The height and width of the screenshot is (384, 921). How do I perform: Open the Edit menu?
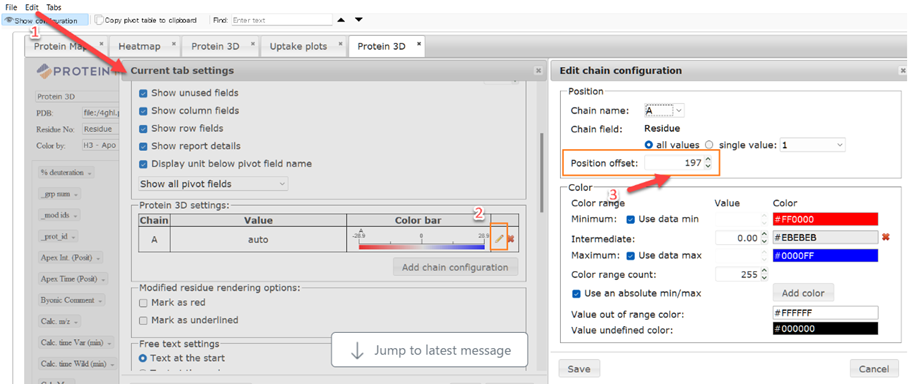(x=32, y=7)
